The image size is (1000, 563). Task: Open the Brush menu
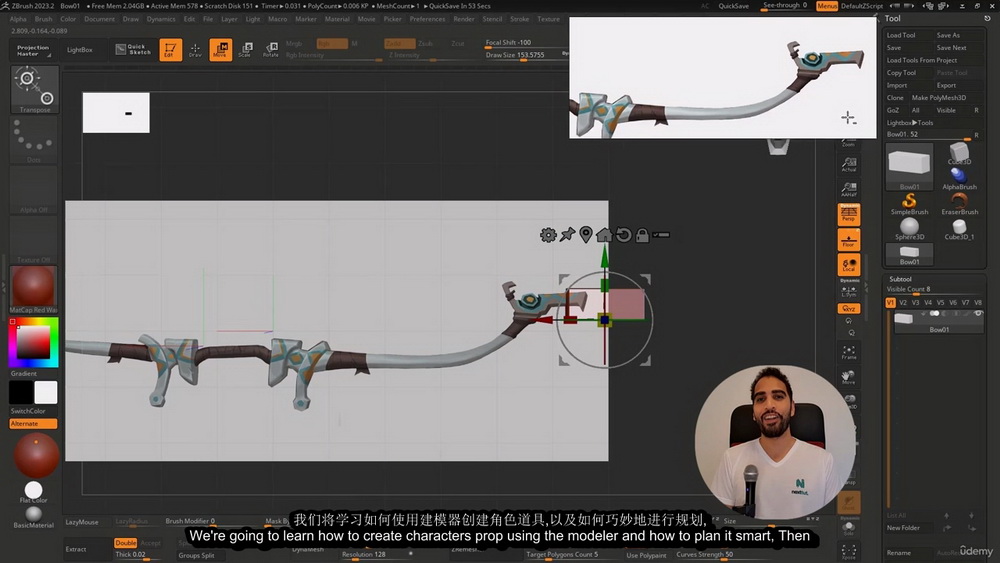pyautogui.click(x=43, y=19)
